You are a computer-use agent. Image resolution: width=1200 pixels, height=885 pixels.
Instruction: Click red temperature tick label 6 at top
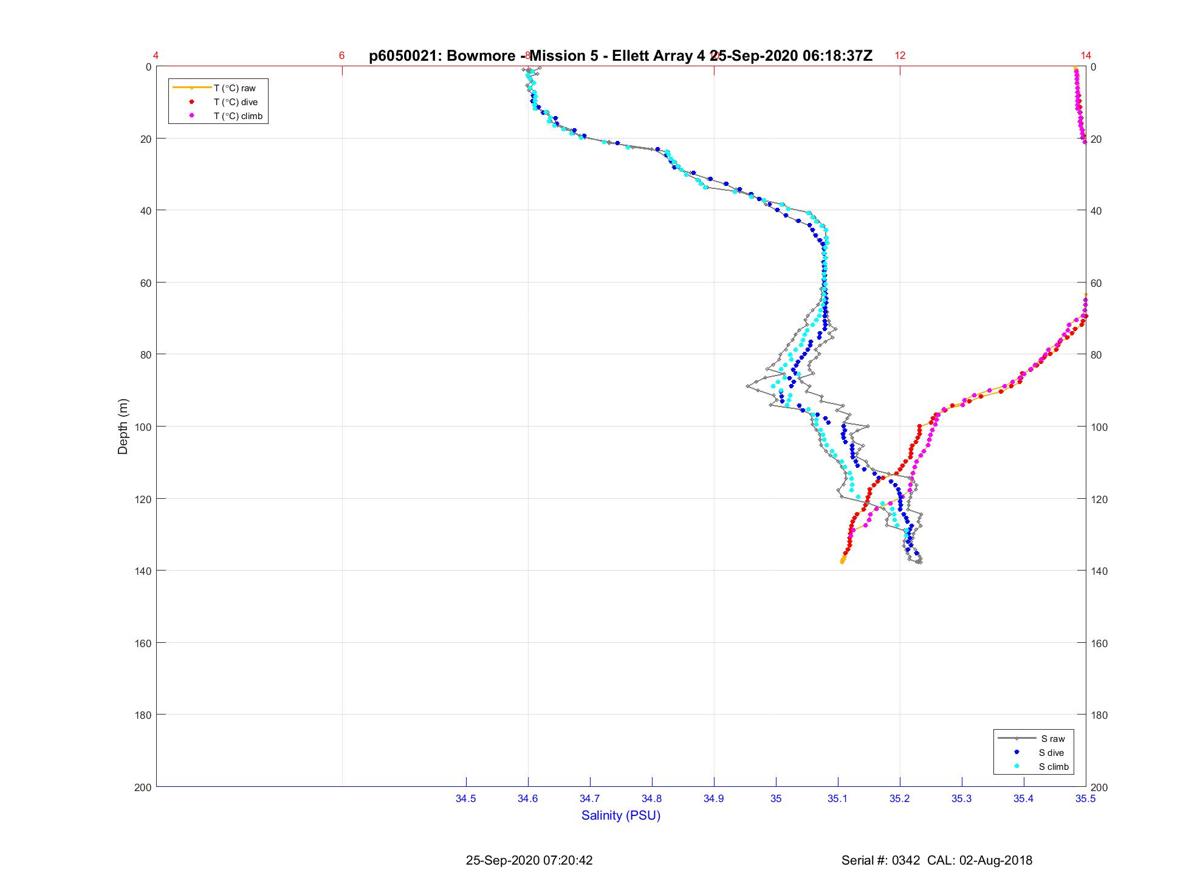(342, 56)
